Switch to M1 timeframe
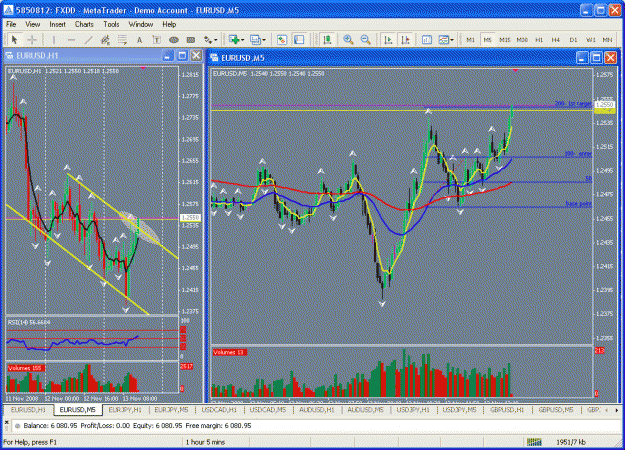 (470, 40)
